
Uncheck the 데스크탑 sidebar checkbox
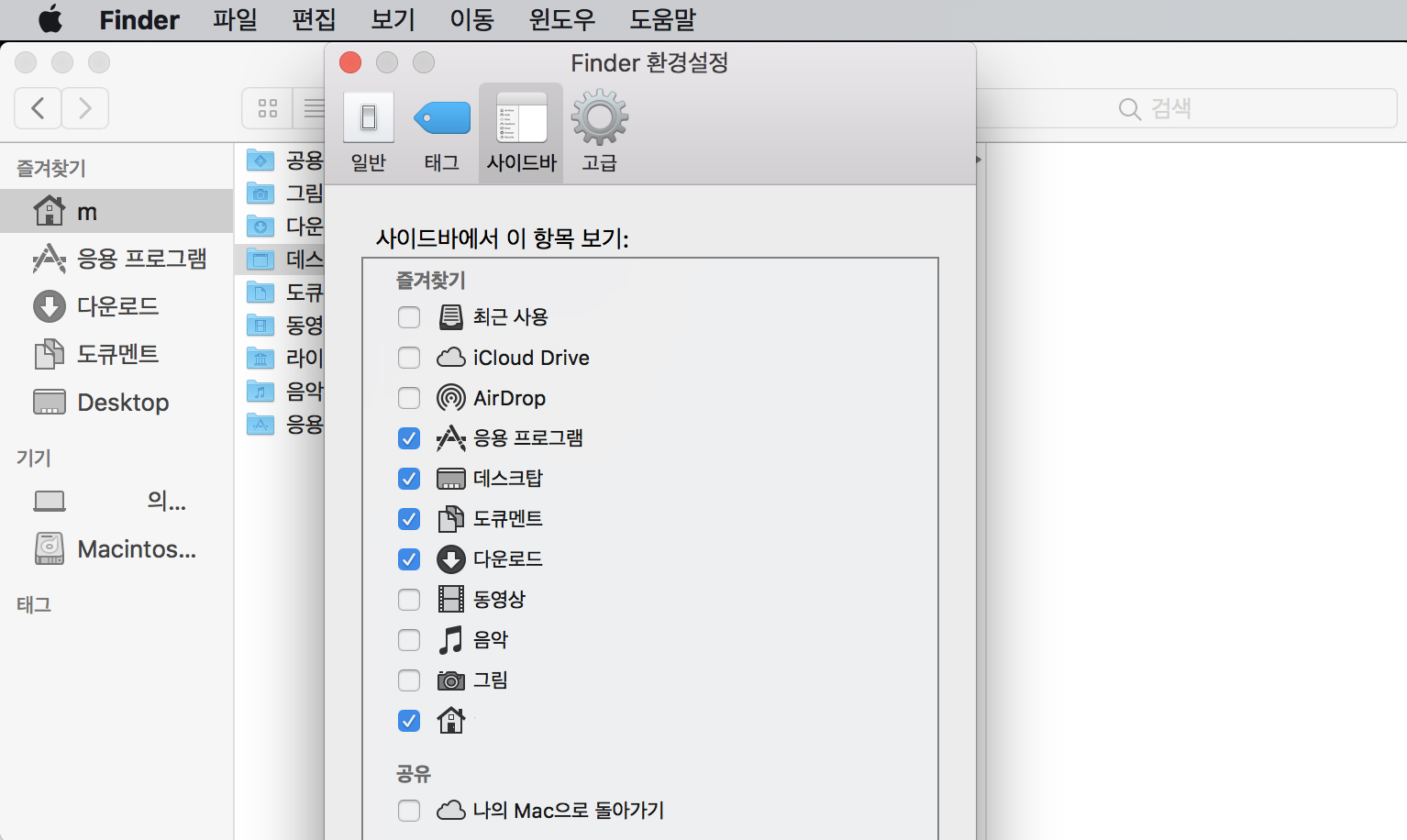click(x=409, y=479)
